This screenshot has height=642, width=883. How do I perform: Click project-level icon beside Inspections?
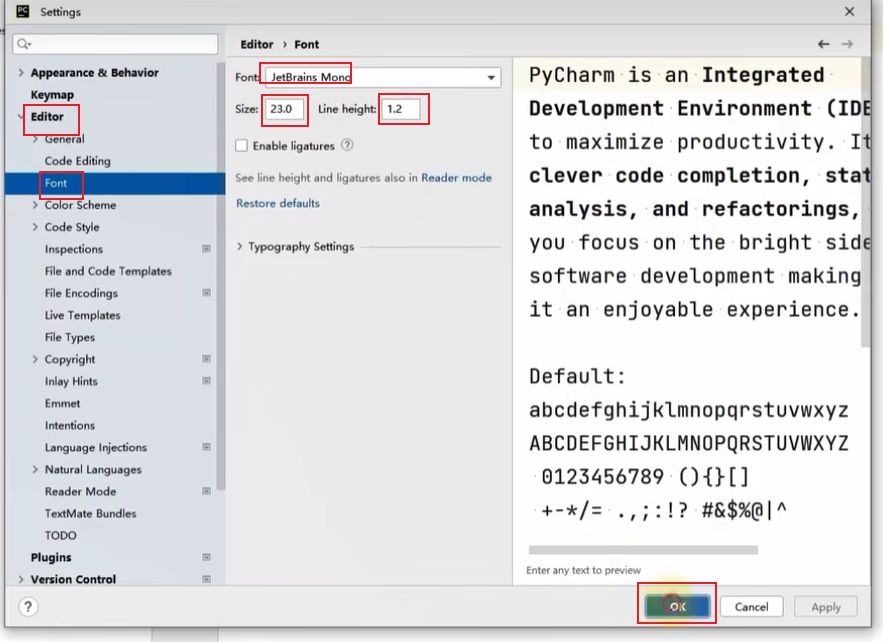[x=206, y=249]
